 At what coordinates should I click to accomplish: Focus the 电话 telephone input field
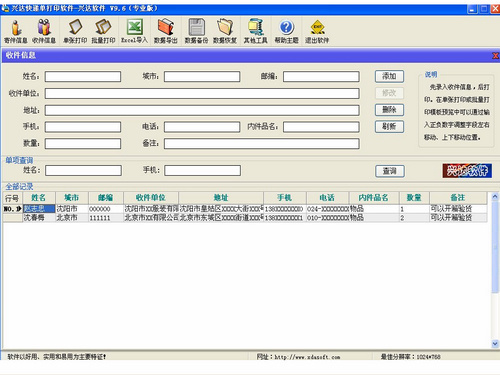(x=202, y=127)
